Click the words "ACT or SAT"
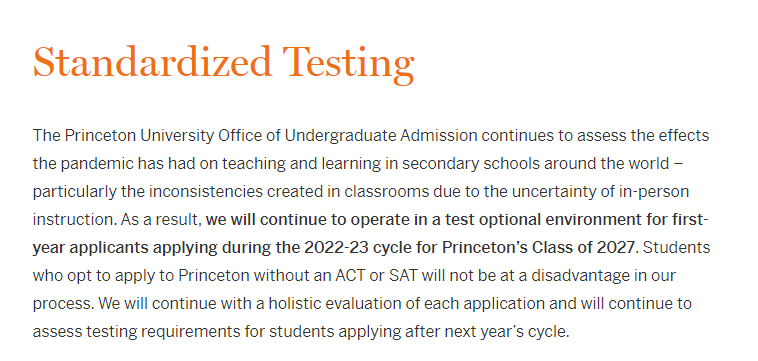Image resolution: width=758 pixels, height=361 pixels. [377, 276]
